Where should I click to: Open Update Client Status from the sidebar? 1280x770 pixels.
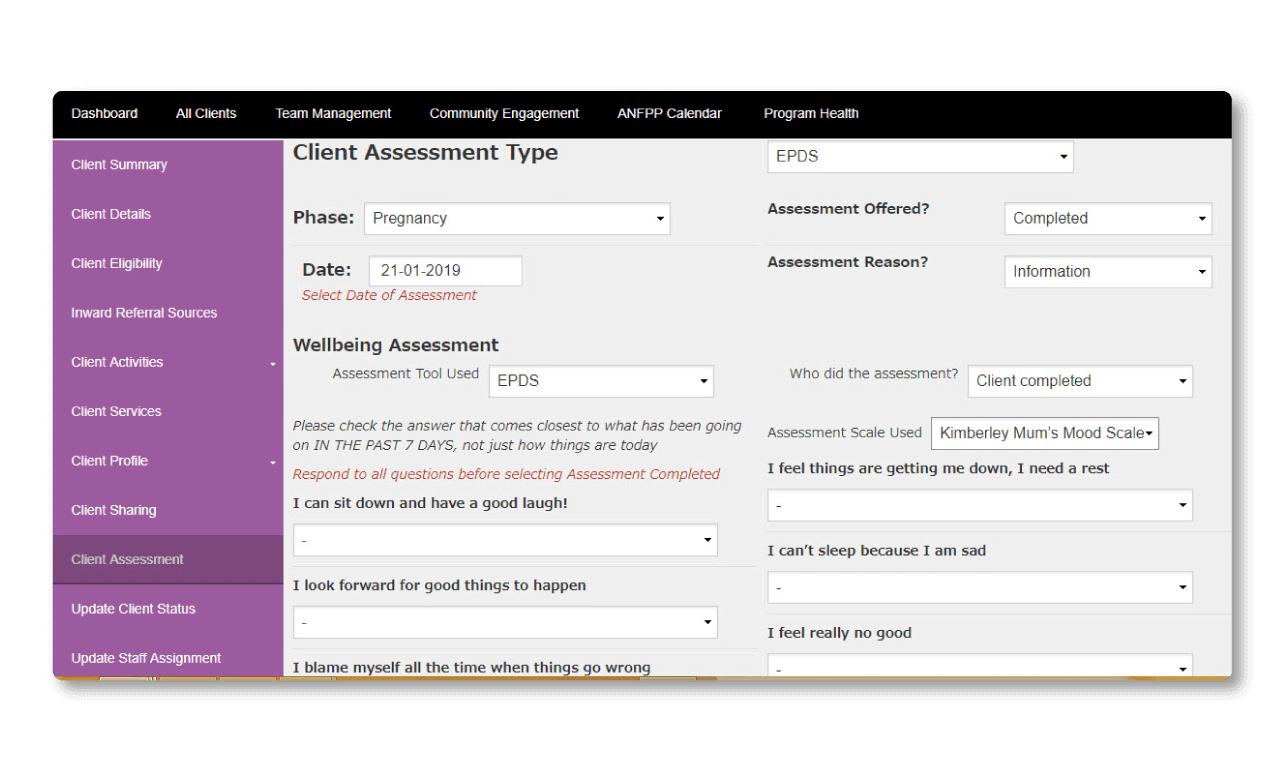click(132, 608)
